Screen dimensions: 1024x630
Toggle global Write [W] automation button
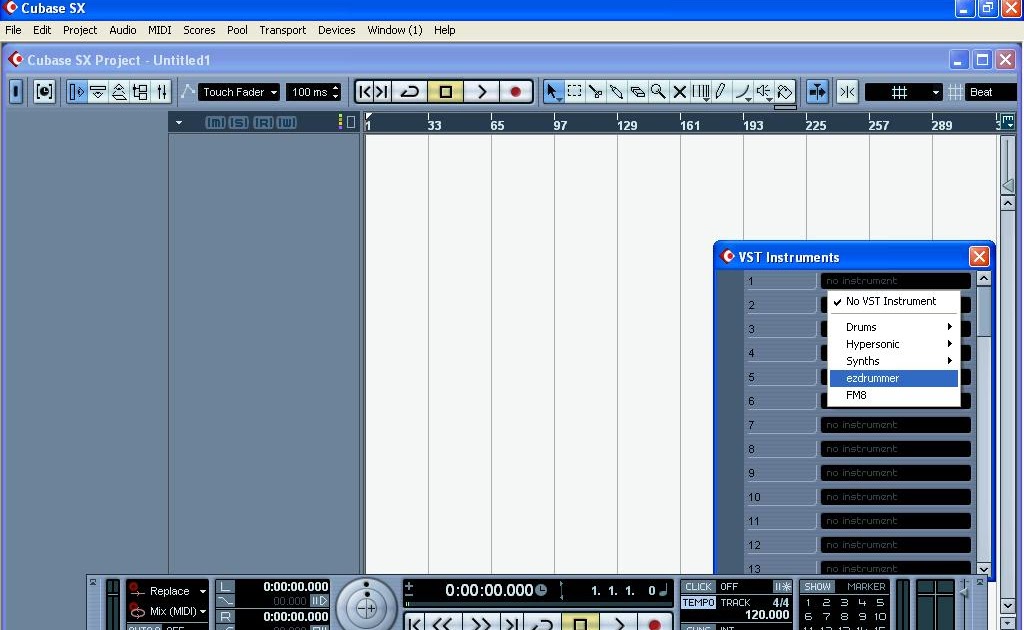coord(287,123)
